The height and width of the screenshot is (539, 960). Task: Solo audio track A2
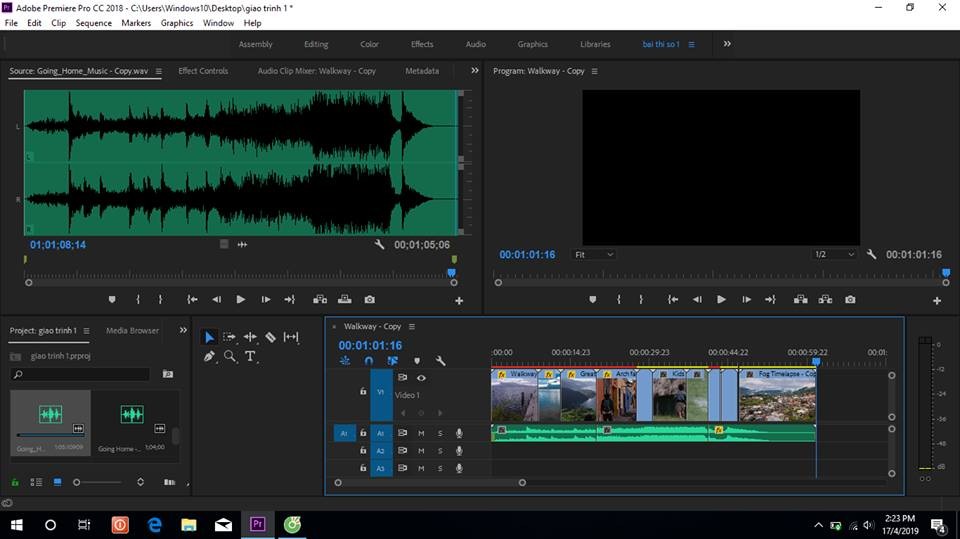pos(440,451)
